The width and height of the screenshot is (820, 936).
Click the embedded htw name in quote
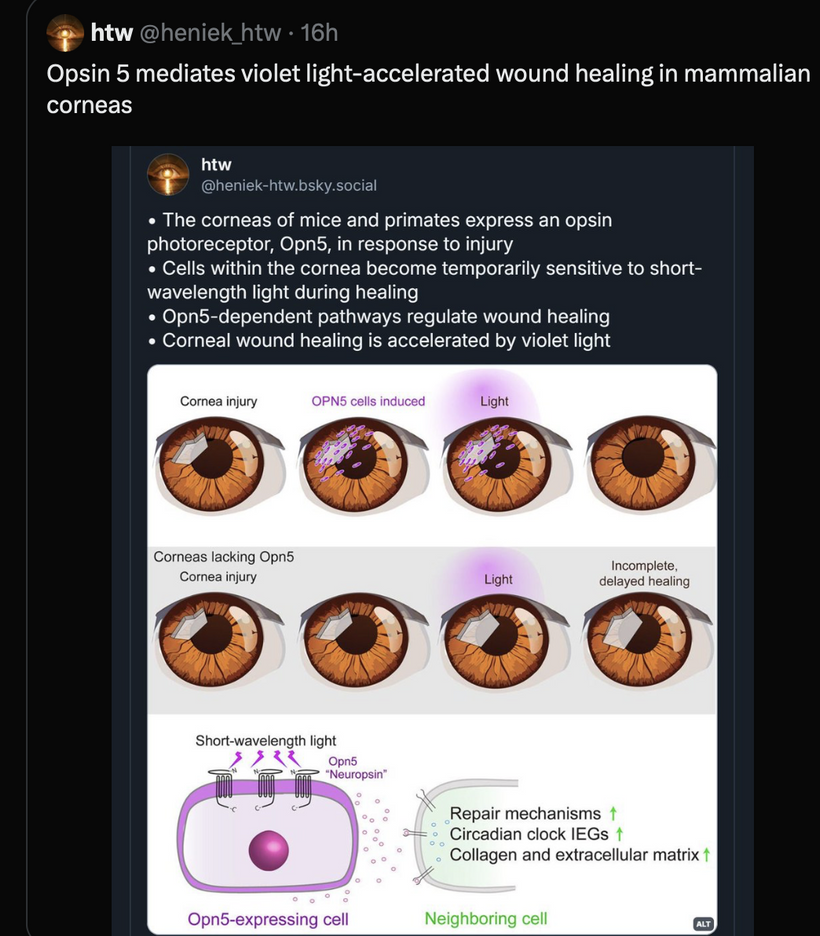coord(216,164)
